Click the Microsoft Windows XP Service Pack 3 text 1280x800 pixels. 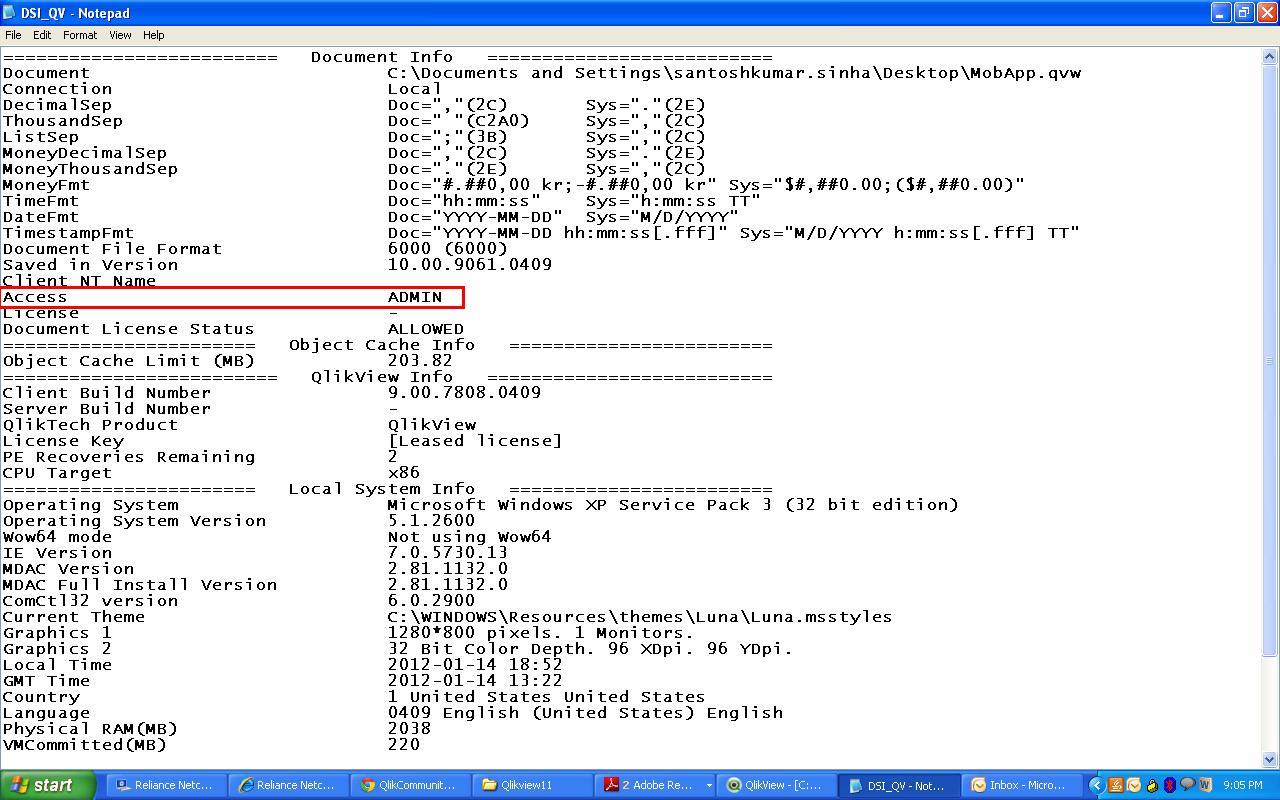[673, 505]
